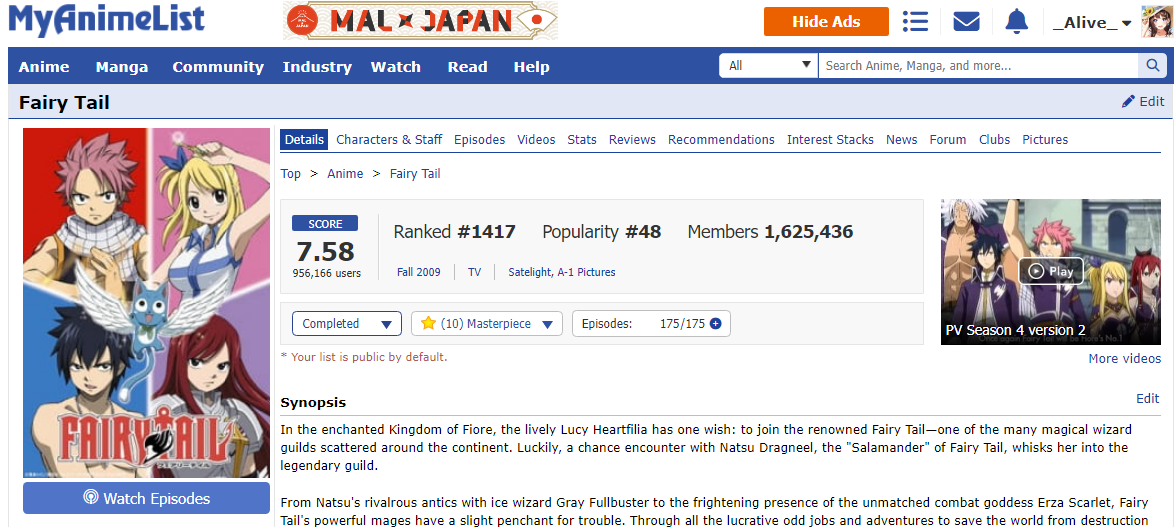Open the Read menu
Screen dimensions: 1175x527
468,67
